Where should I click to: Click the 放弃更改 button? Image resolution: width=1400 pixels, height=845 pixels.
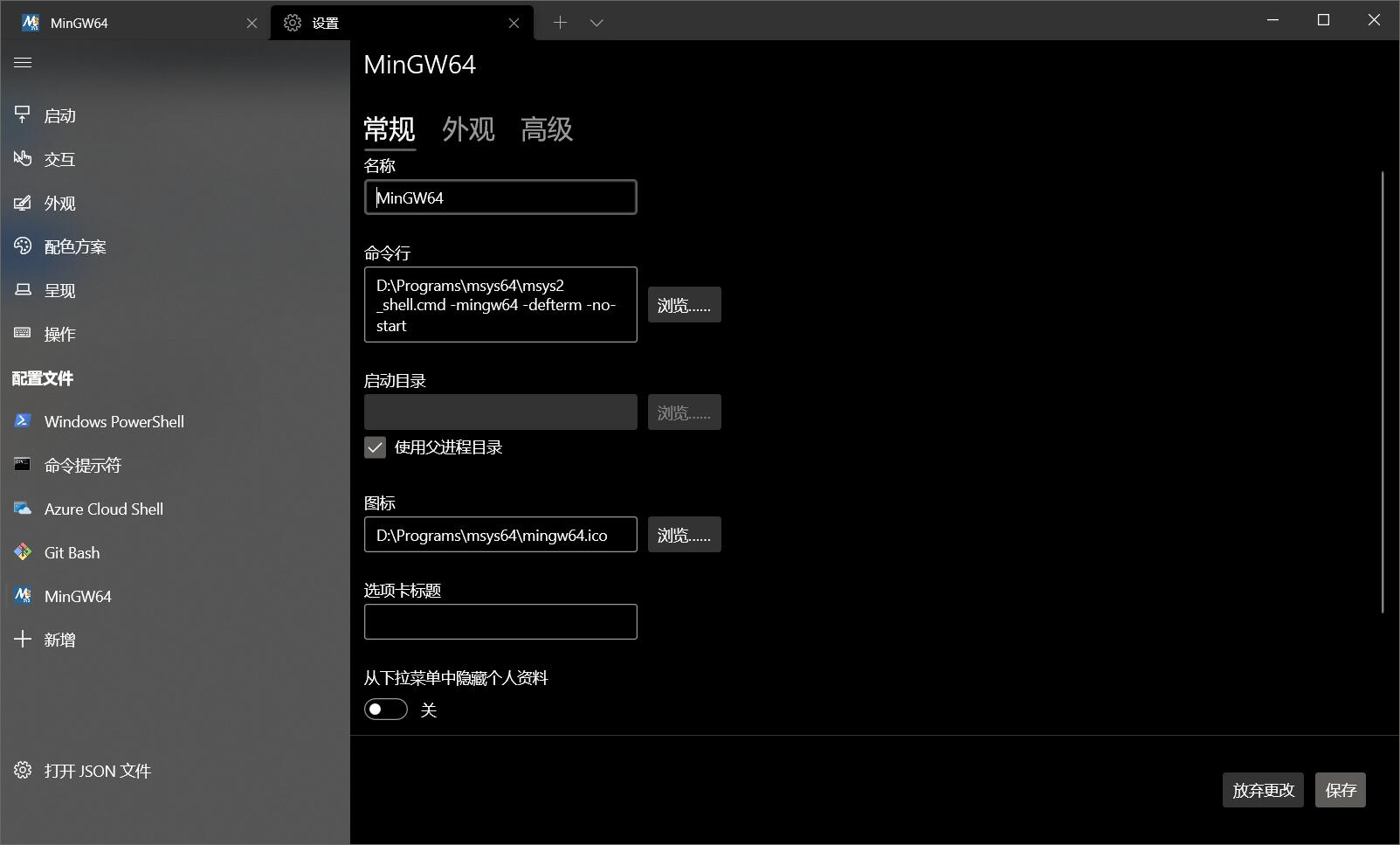click(1263, 790)
